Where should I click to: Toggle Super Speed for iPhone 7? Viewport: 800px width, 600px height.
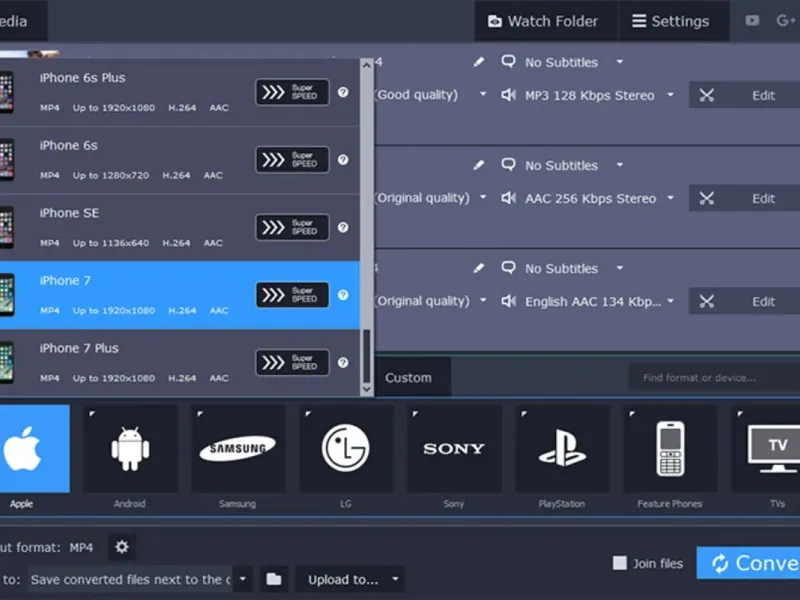point(292,295)
